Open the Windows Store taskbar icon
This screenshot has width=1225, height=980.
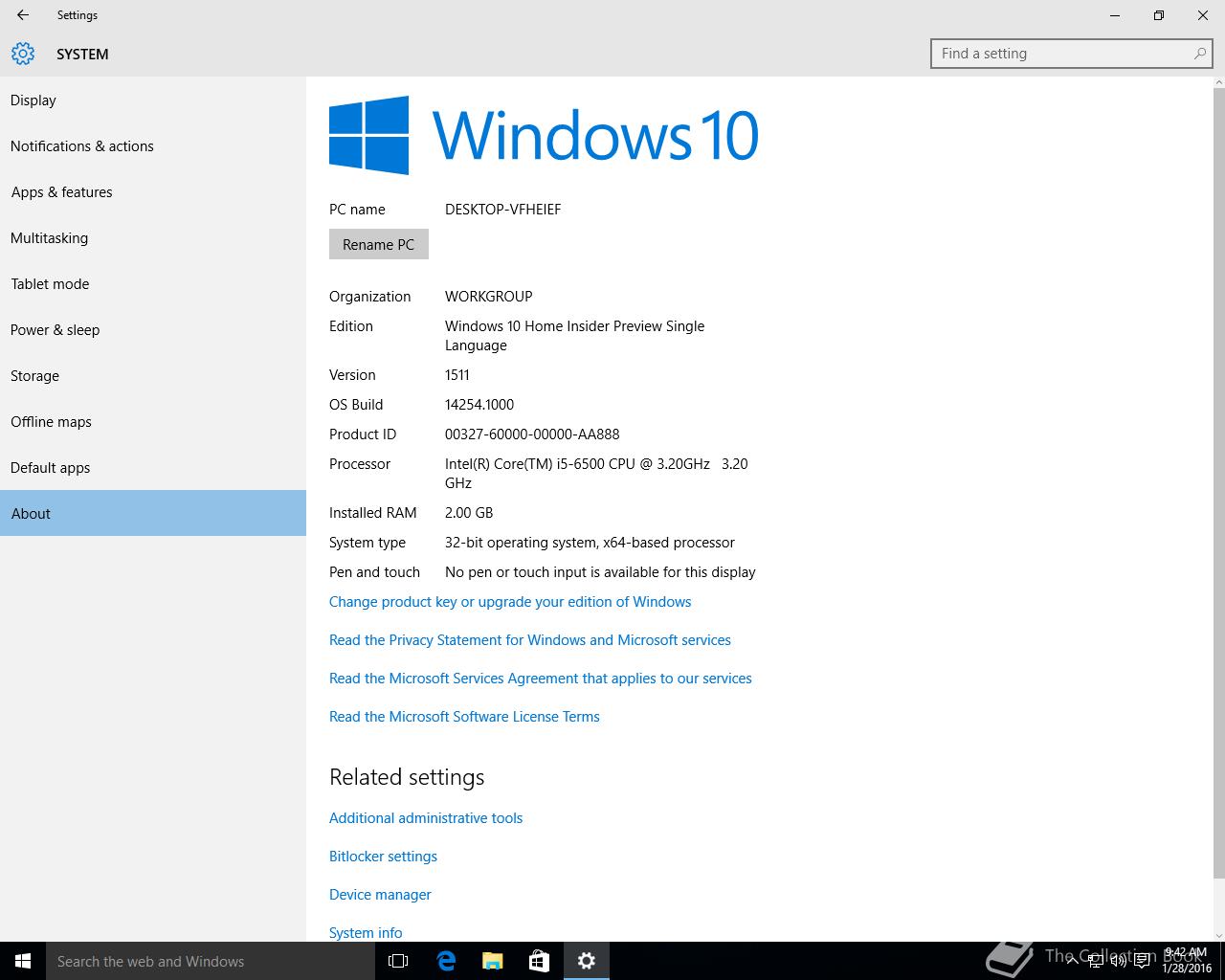(x=540, y=961)
